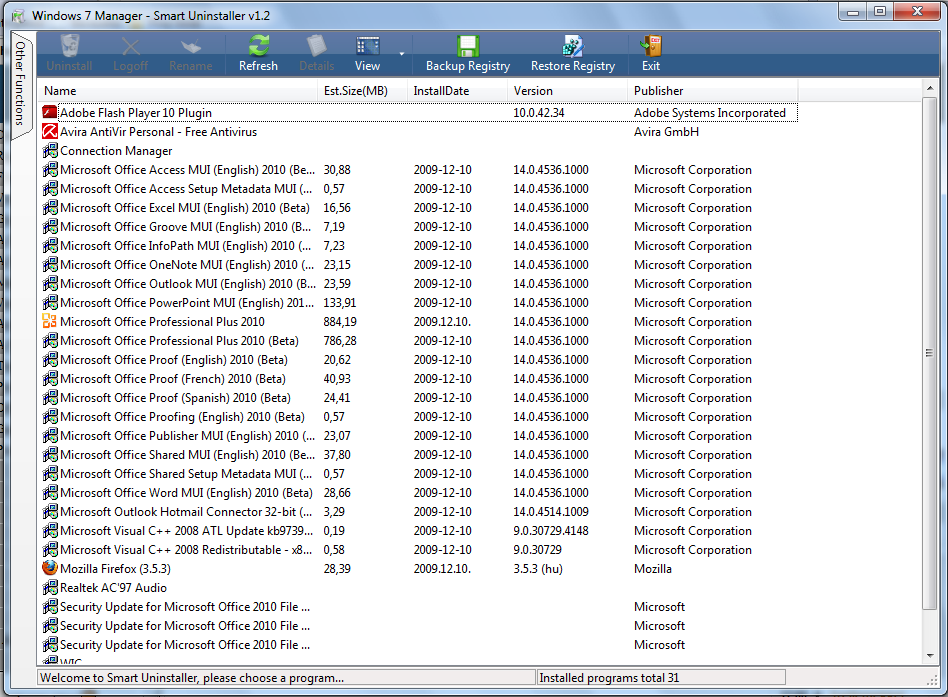The image size is (948, 697).
Task: Click the greyed Rename toolbar icon
Action: pyautogui.click(x=191, y=46)
